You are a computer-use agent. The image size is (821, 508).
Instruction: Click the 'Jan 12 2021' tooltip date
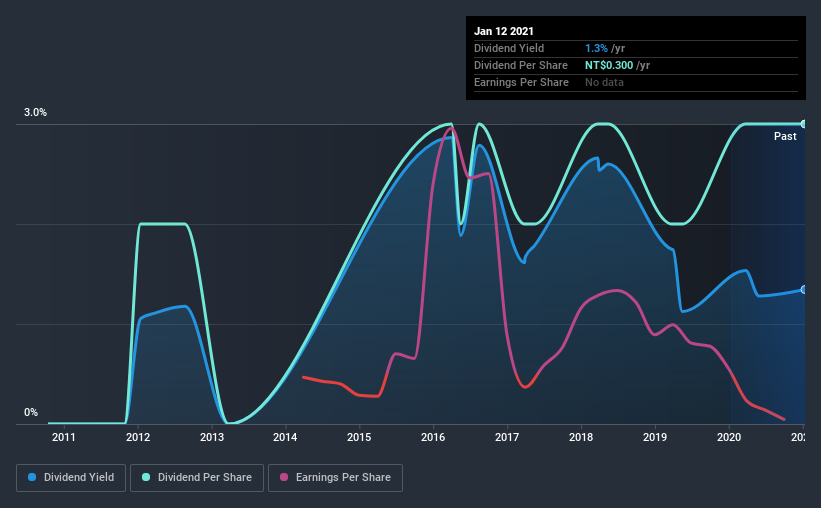click(504, 31)
